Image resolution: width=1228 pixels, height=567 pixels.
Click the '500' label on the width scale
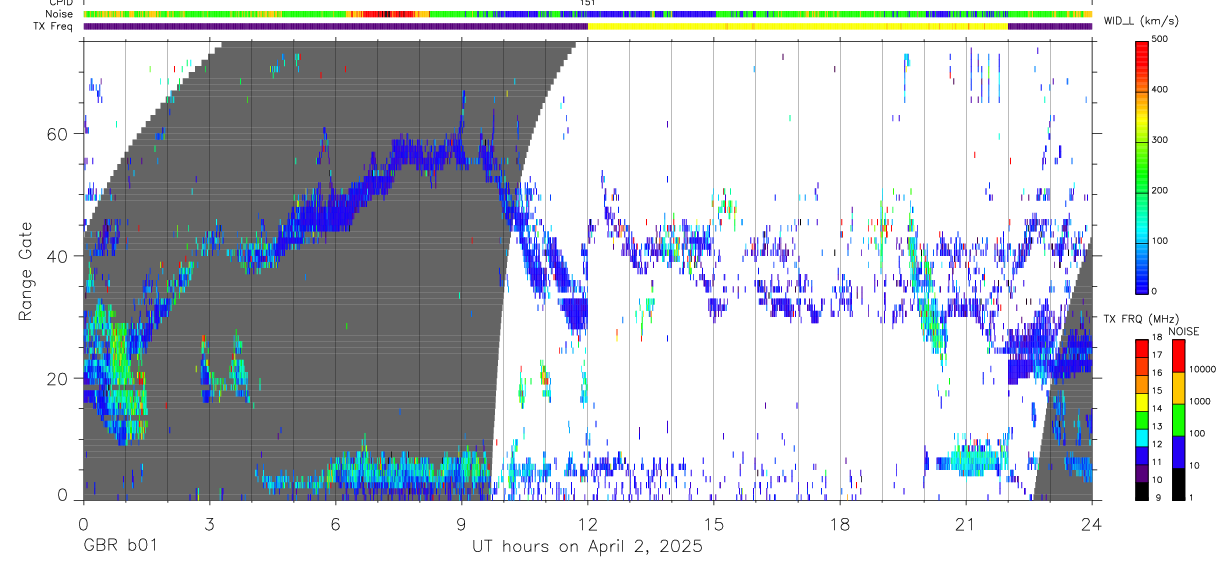(1161, 39)
